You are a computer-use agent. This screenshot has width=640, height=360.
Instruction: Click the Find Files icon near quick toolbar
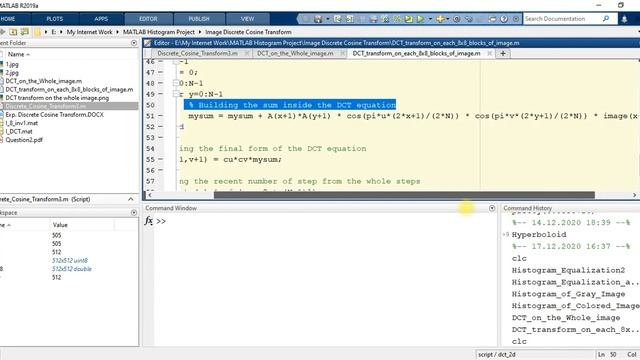coord(385,19)
